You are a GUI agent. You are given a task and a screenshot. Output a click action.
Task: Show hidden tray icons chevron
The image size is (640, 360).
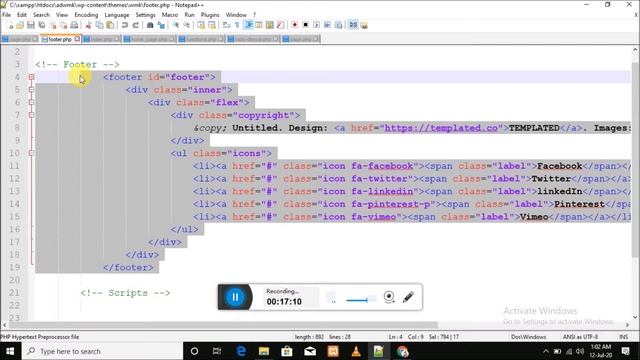pyautogui.click(x=546, y=351)
